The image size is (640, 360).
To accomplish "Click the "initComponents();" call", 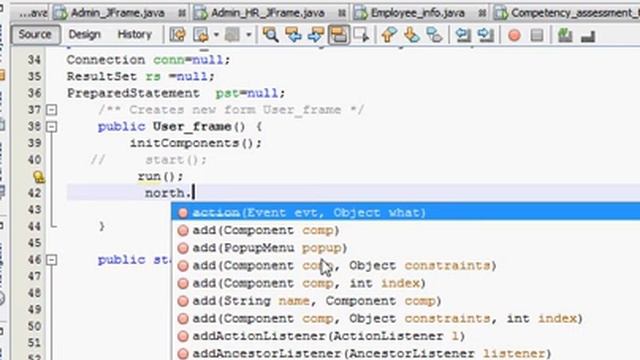I will [196, 143].
